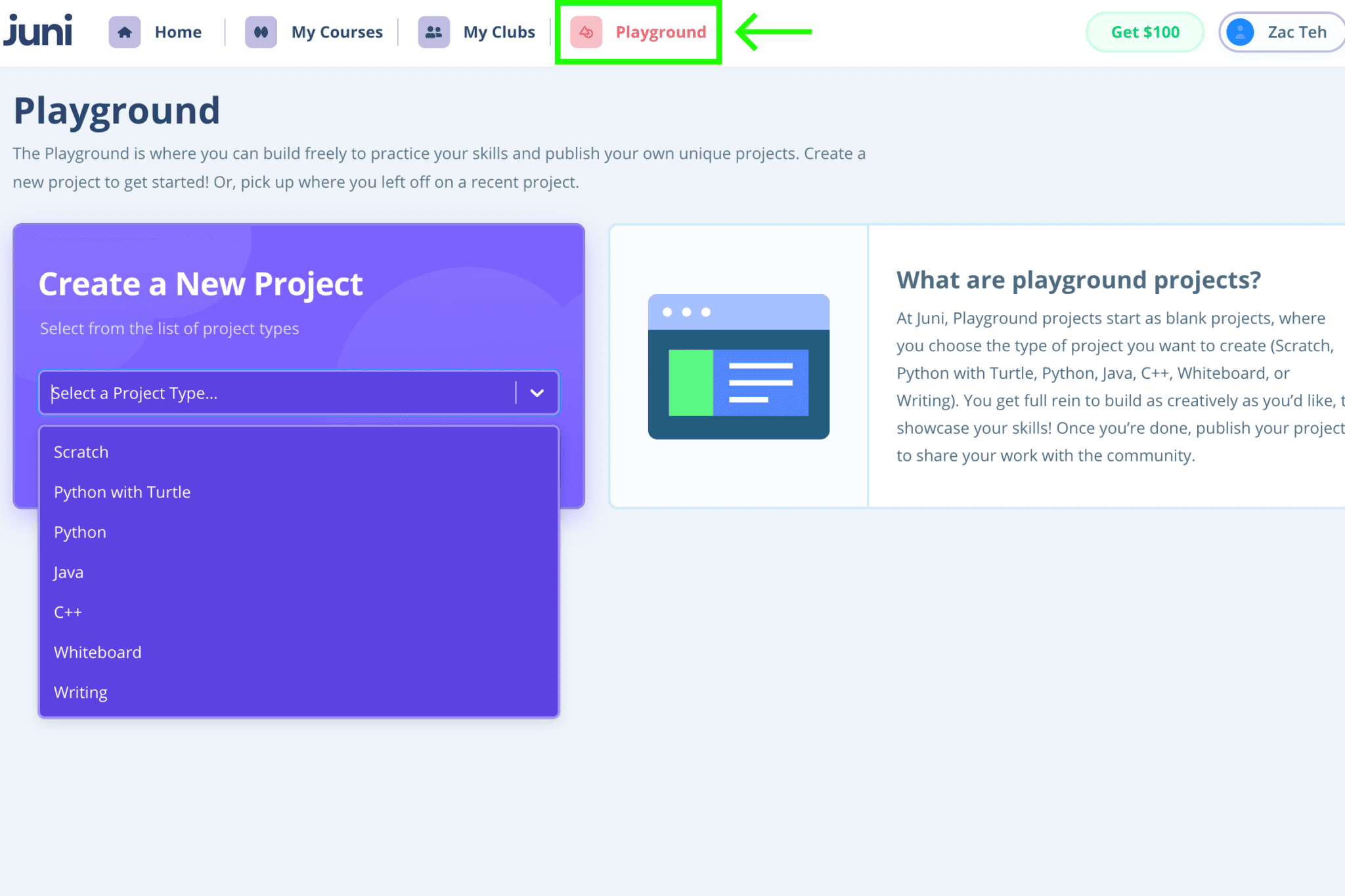Click the My Clubs people icon
The height and width of the screenshot is (896, 1345).
(x=433, y=32)
